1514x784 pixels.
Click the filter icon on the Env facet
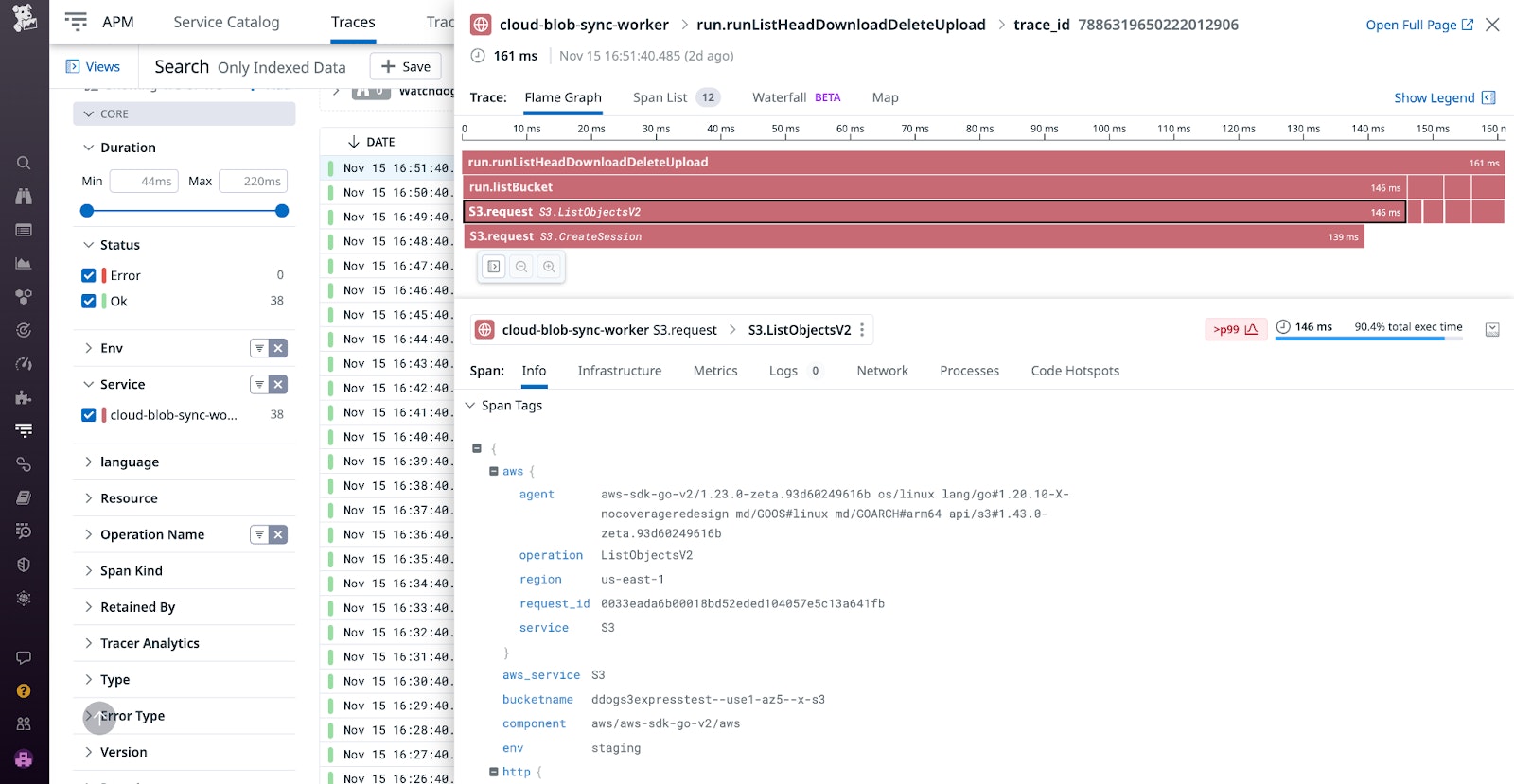tap(258, 348)
